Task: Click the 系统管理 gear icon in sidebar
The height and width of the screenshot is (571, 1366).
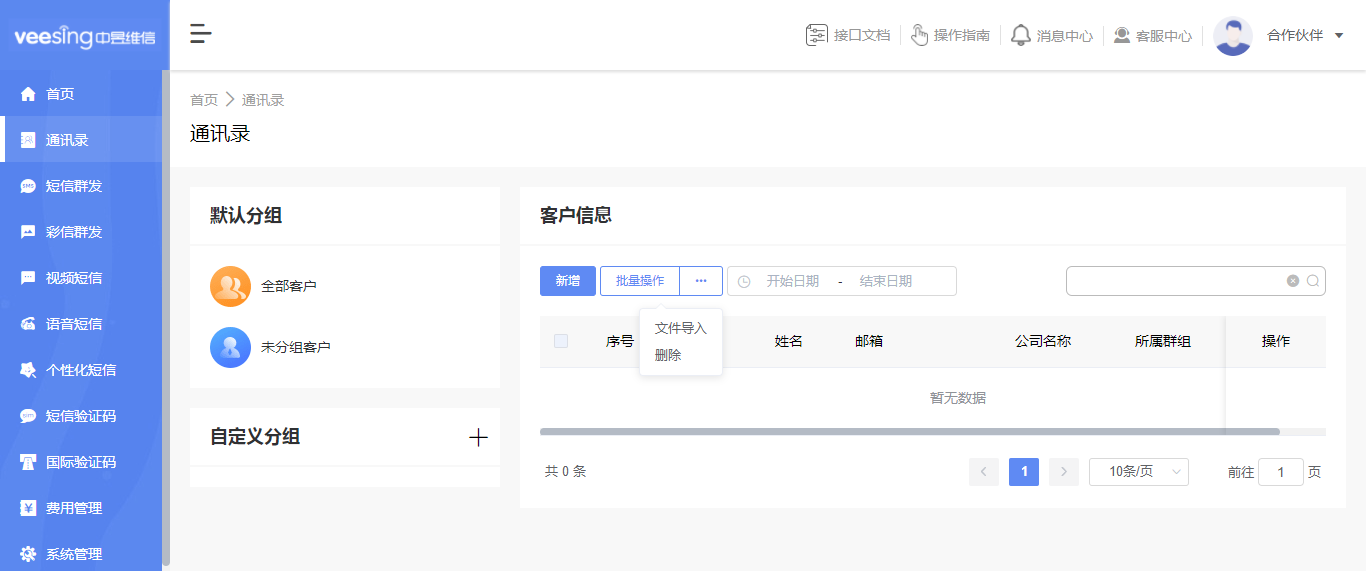Action: 28,554
